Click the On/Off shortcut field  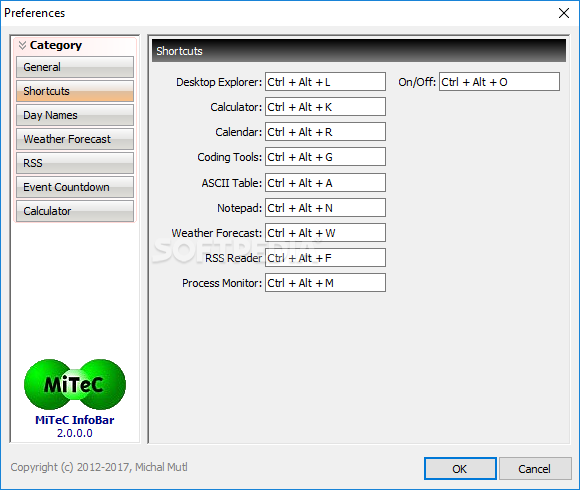pyautogui.click(x=499, y=82)
